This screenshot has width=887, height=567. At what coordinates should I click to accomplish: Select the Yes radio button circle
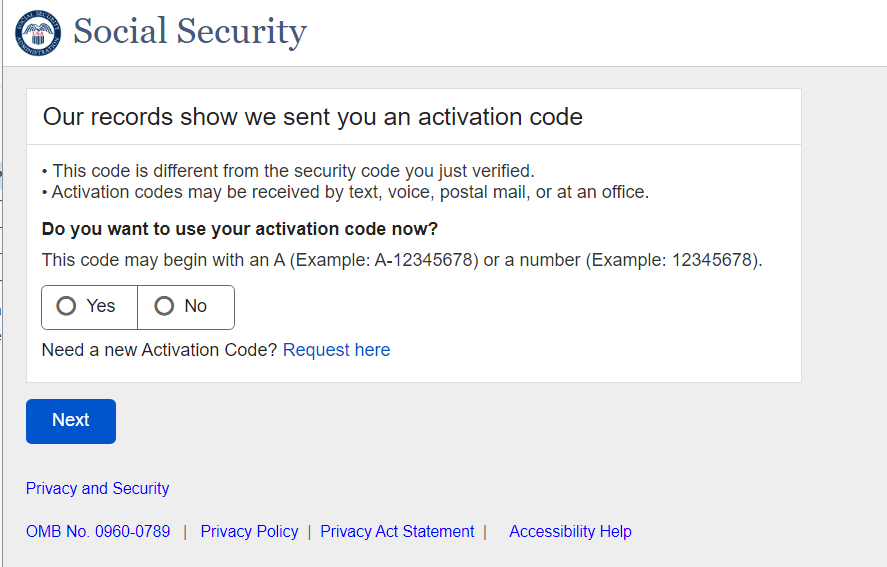66,306
